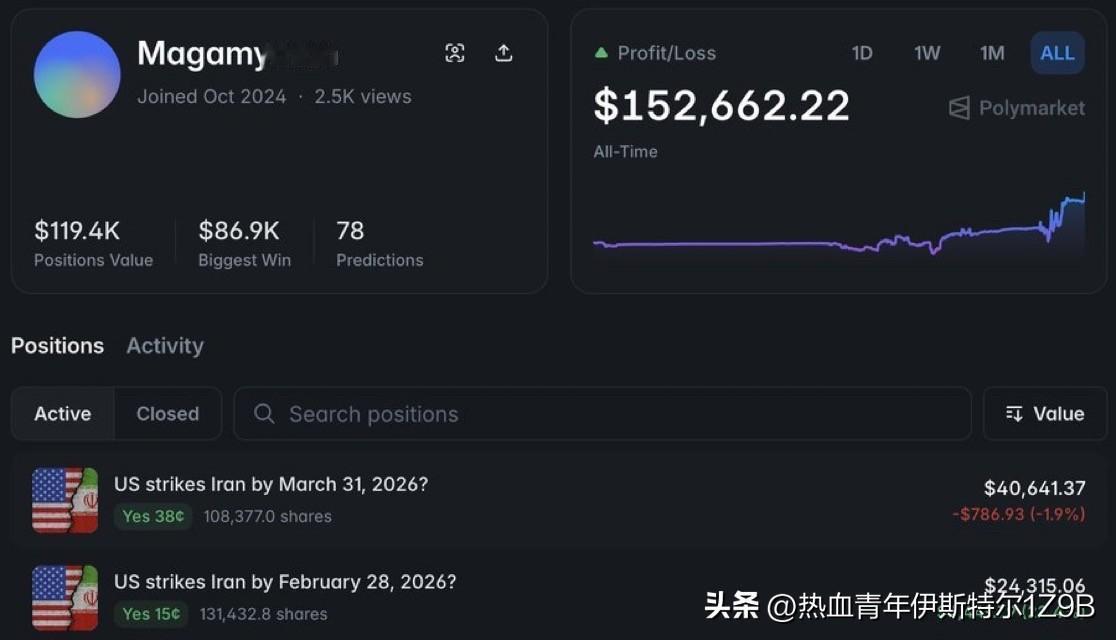Toggle to the Closed positions view
The image size is (1116, 640).
[167, 413]
